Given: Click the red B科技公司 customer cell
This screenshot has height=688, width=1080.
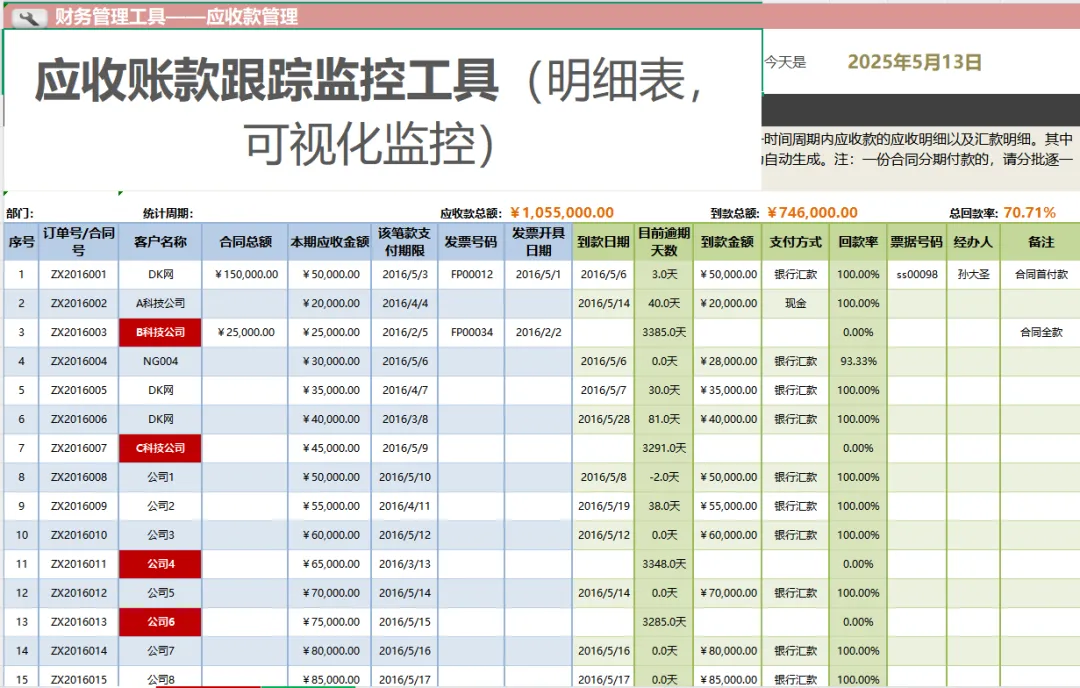Looking at the screenshot, I should pos(160,332).
